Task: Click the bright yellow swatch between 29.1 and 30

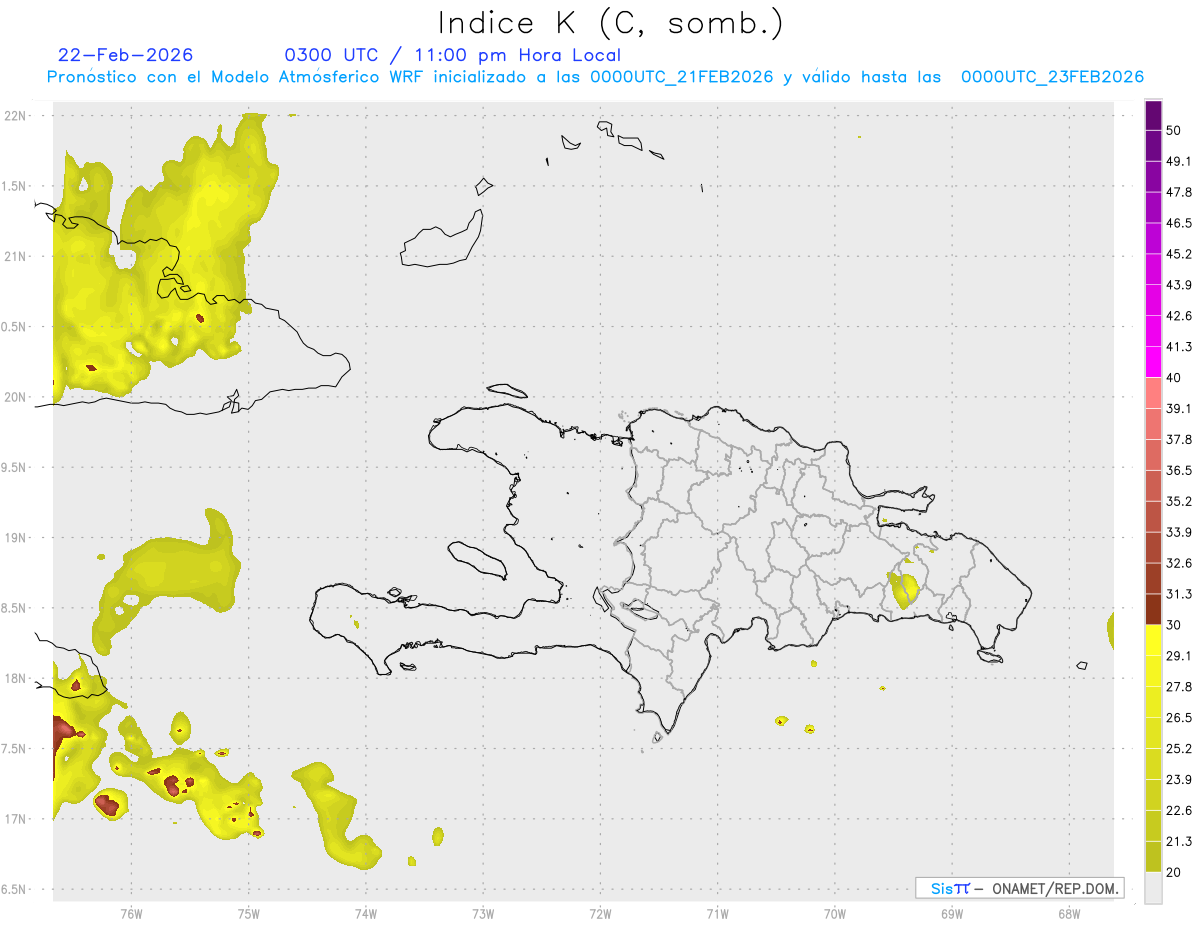Action: click(1153, 640)
